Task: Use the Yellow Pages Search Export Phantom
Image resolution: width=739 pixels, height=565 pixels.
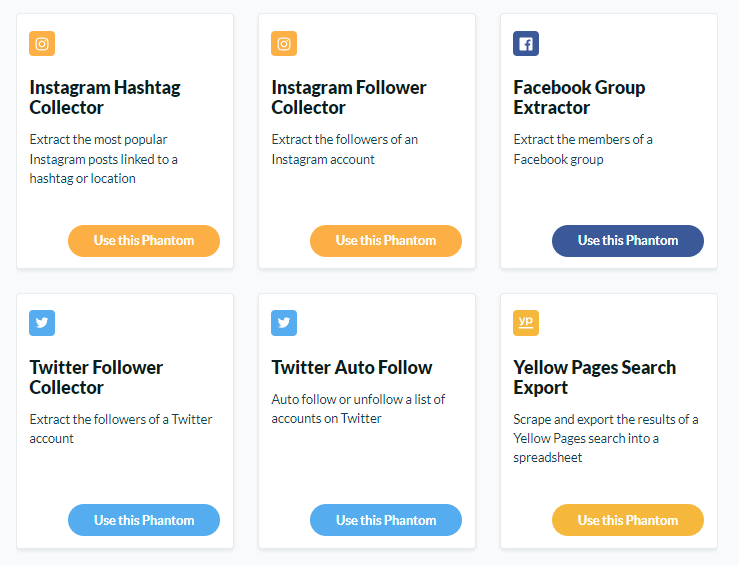Action: (x=628, y=520)
